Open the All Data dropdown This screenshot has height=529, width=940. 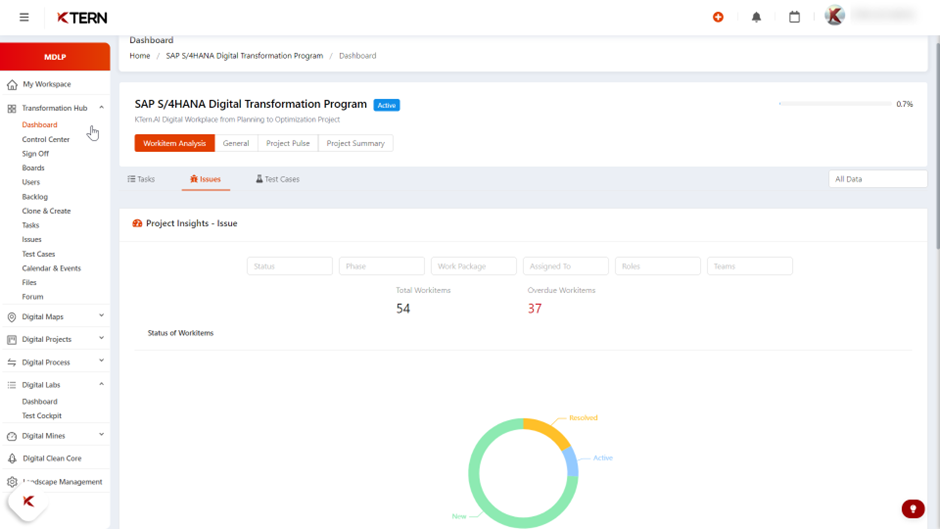(x=878, y=179)
